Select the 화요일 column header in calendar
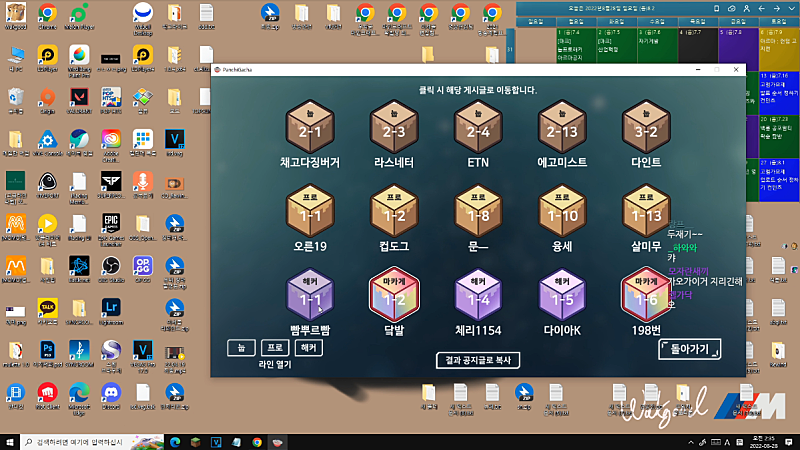 click(x=617, y=21)
